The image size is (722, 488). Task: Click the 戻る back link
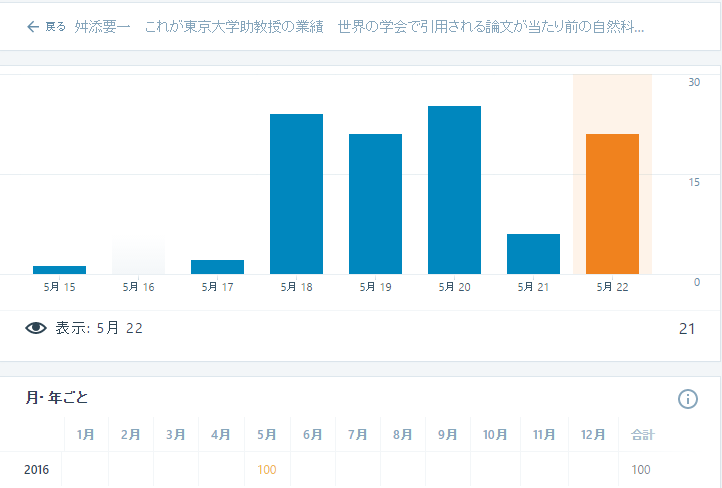[x=56, y=27]
